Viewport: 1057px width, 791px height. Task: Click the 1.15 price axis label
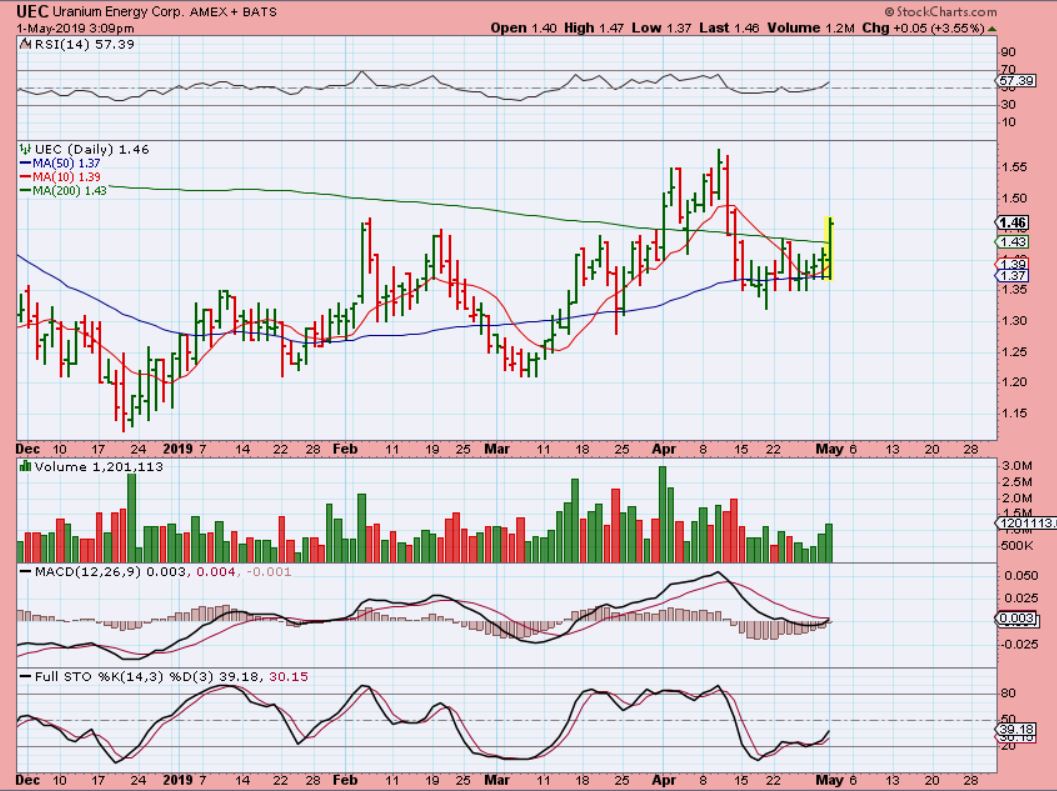1014,413
